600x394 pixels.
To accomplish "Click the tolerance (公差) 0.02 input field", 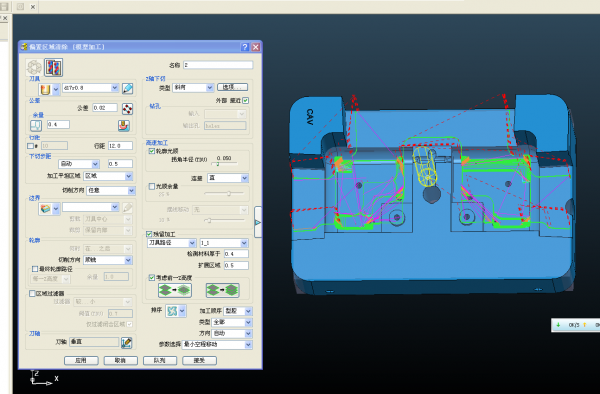I will 105,108.
